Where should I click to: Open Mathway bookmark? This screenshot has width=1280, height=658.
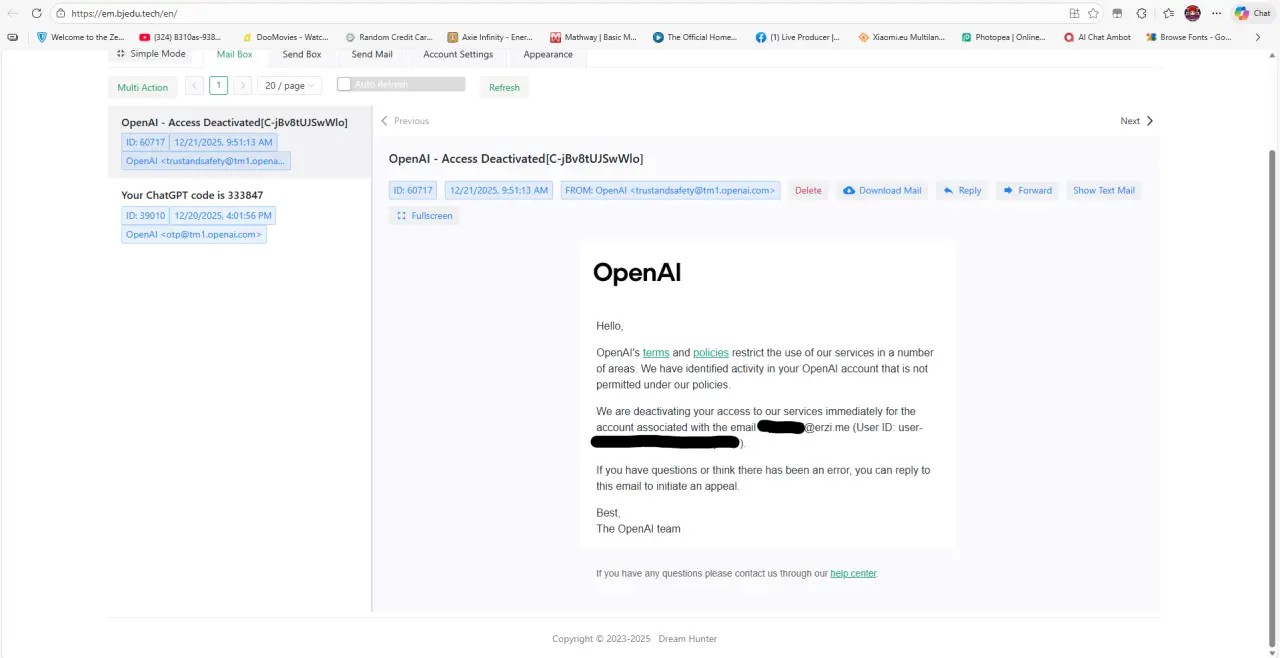[593, 37]
